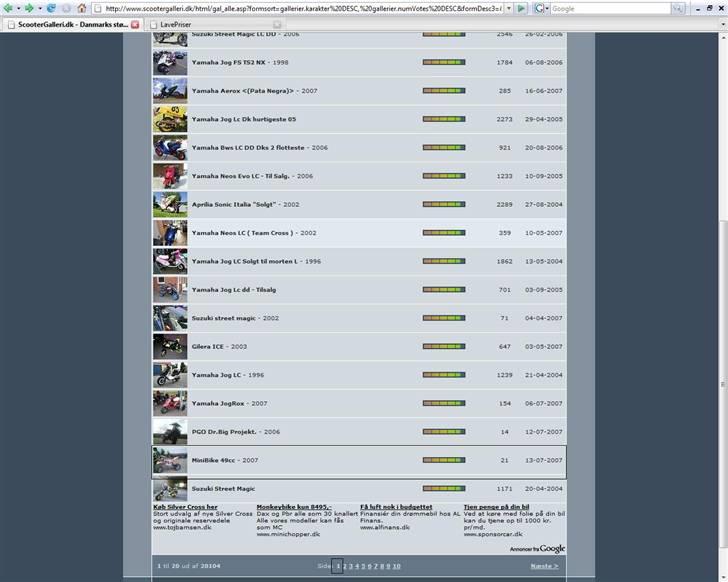This screenshot has width=728, height=582.
Task: Click the browser Back arrow icon
Action: 8,8
